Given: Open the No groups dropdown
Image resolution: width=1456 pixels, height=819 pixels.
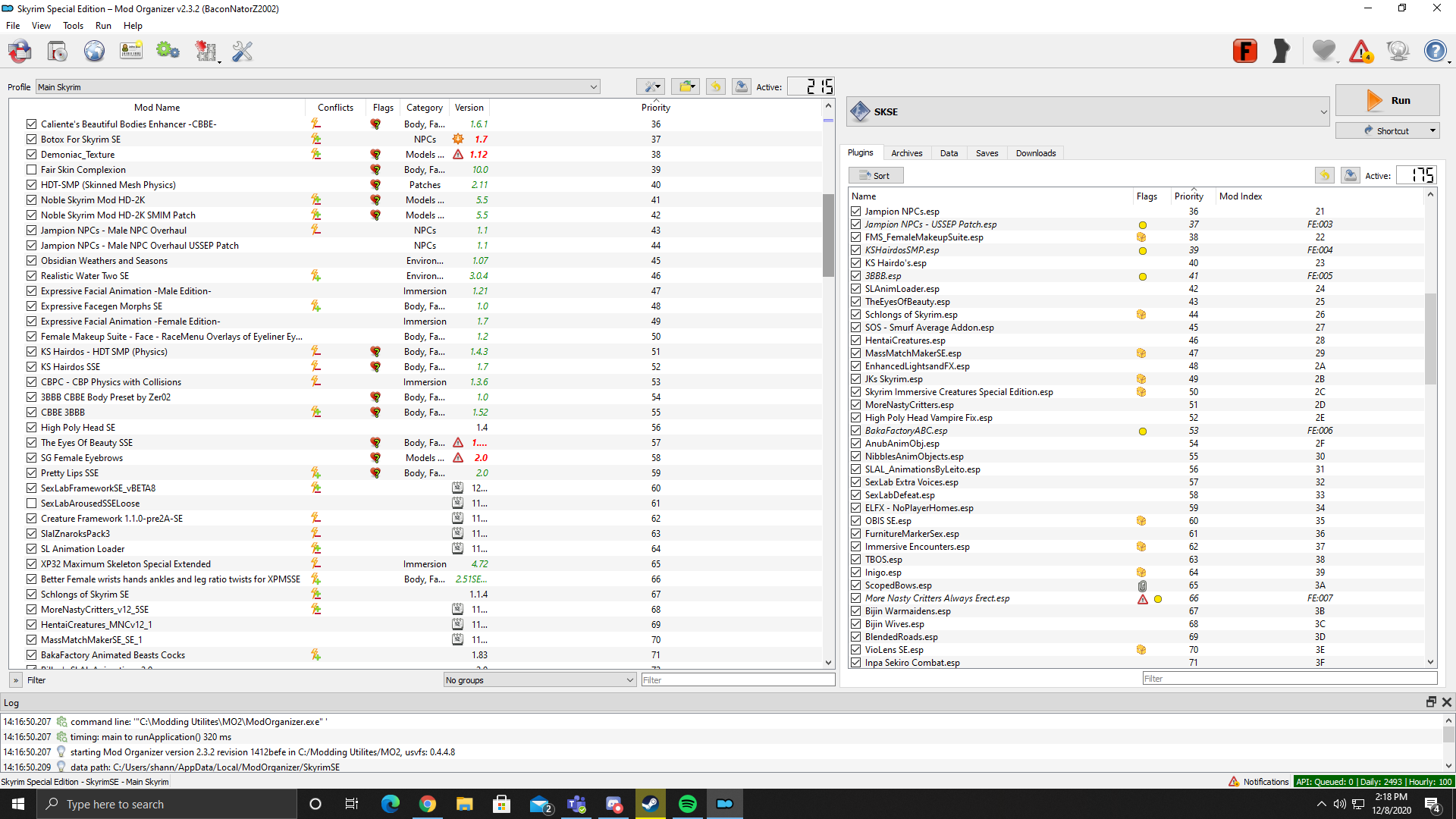Looking at the screenshot, I should point(540,680).
